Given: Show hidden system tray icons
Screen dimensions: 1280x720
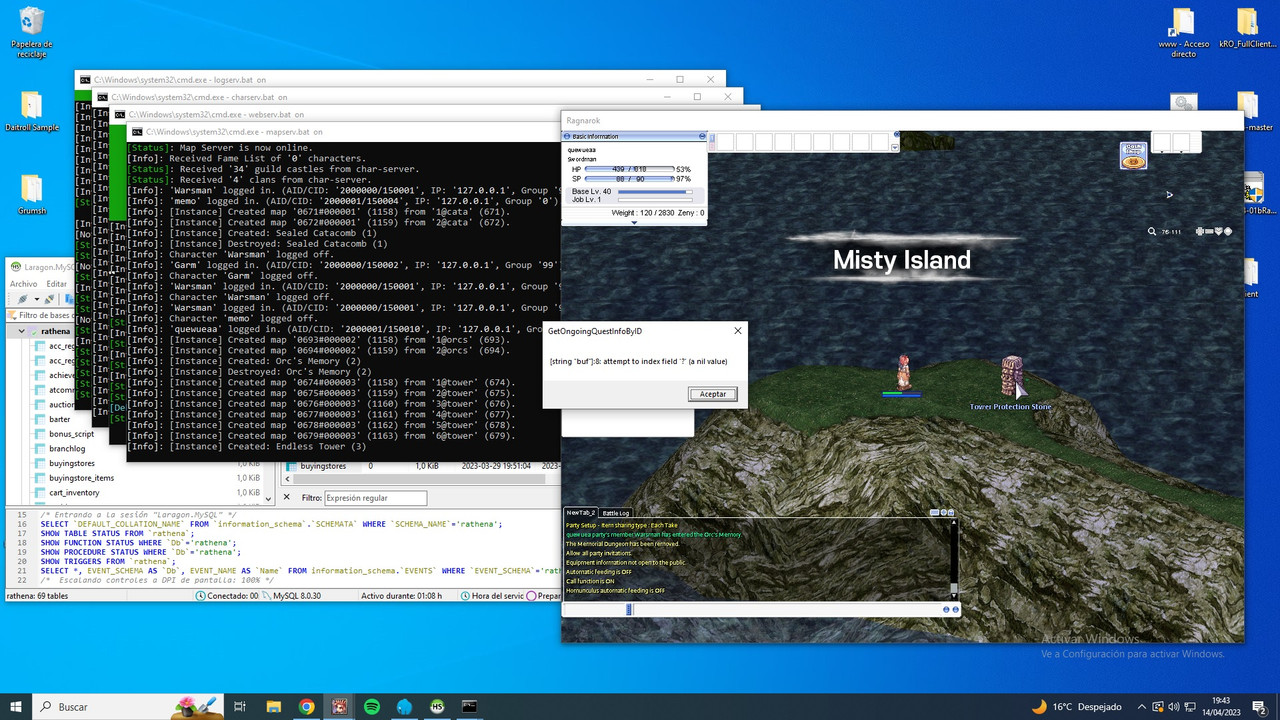Looking at the screenshot, I should (1143, 706).
